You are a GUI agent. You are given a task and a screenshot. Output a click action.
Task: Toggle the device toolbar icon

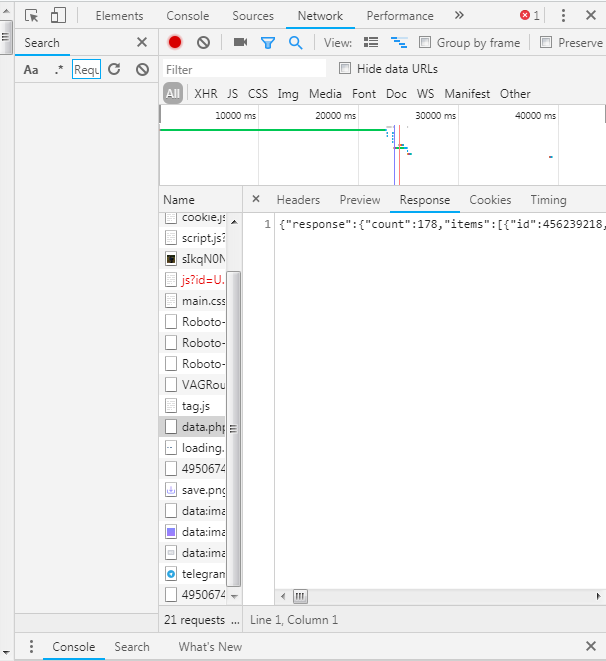58,16
